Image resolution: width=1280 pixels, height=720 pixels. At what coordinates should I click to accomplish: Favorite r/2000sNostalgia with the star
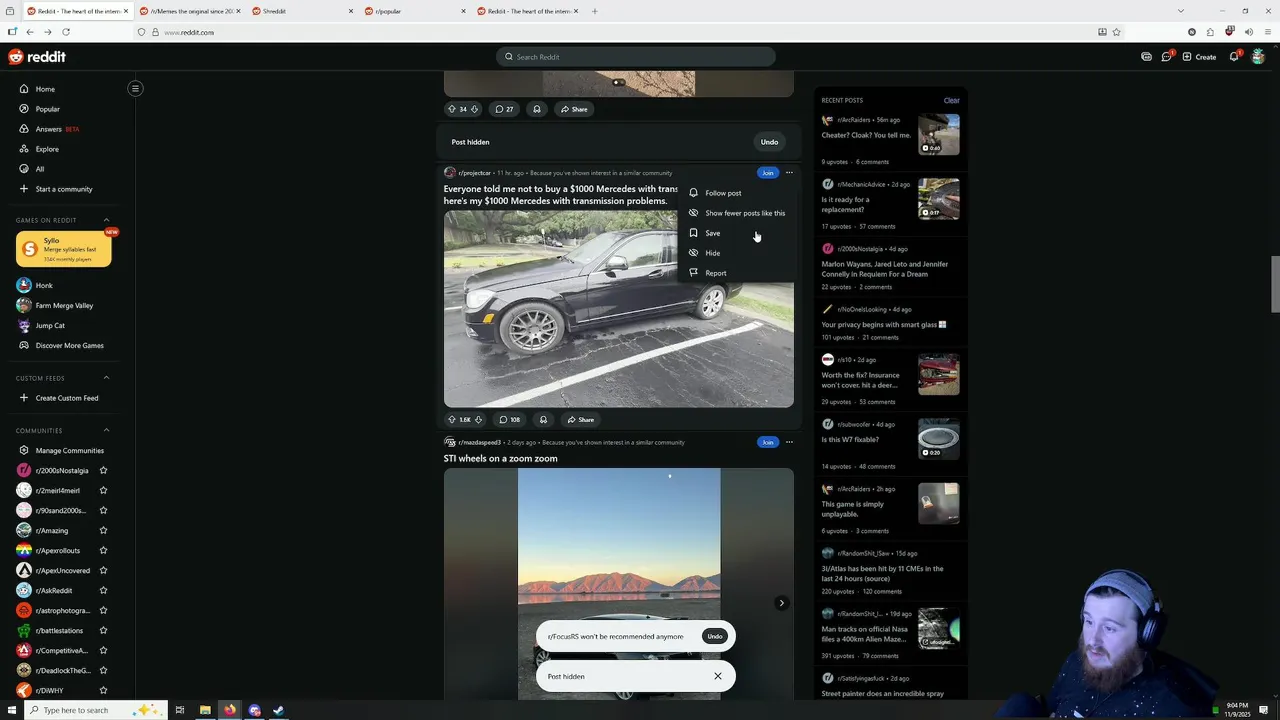103,470
